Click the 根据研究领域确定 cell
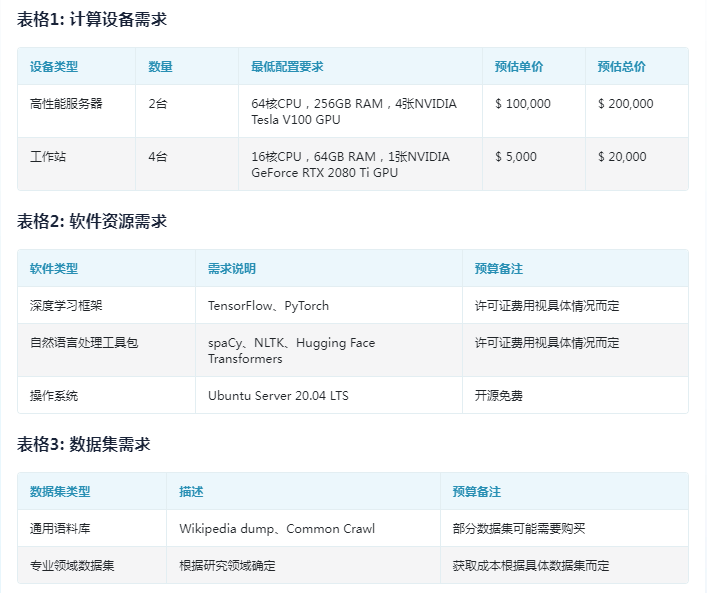Screen dimensions: 707x593 [x=303, y=565]
